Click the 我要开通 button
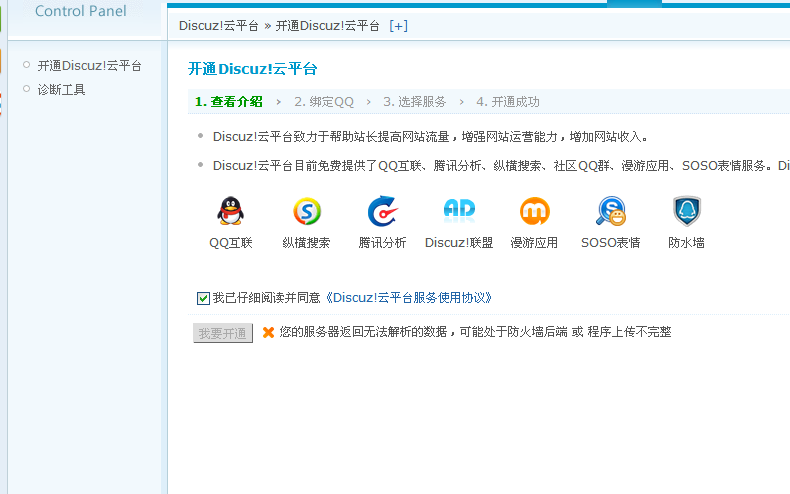The image size is (790, 494). click(223, 333)
